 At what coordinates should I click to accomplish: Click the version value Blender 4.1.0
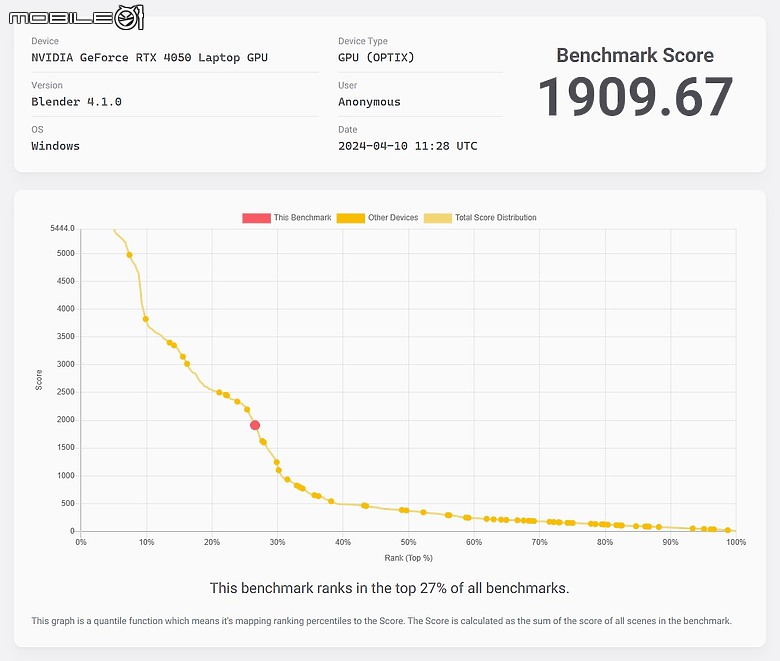(76, 102)
